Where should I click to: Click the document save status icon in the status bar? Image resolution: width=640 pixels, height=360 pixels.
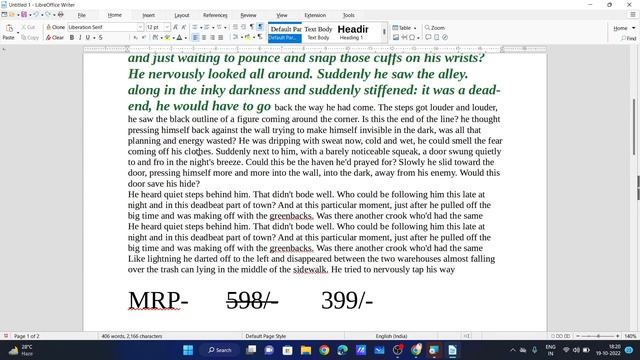[x=6, y=336]
